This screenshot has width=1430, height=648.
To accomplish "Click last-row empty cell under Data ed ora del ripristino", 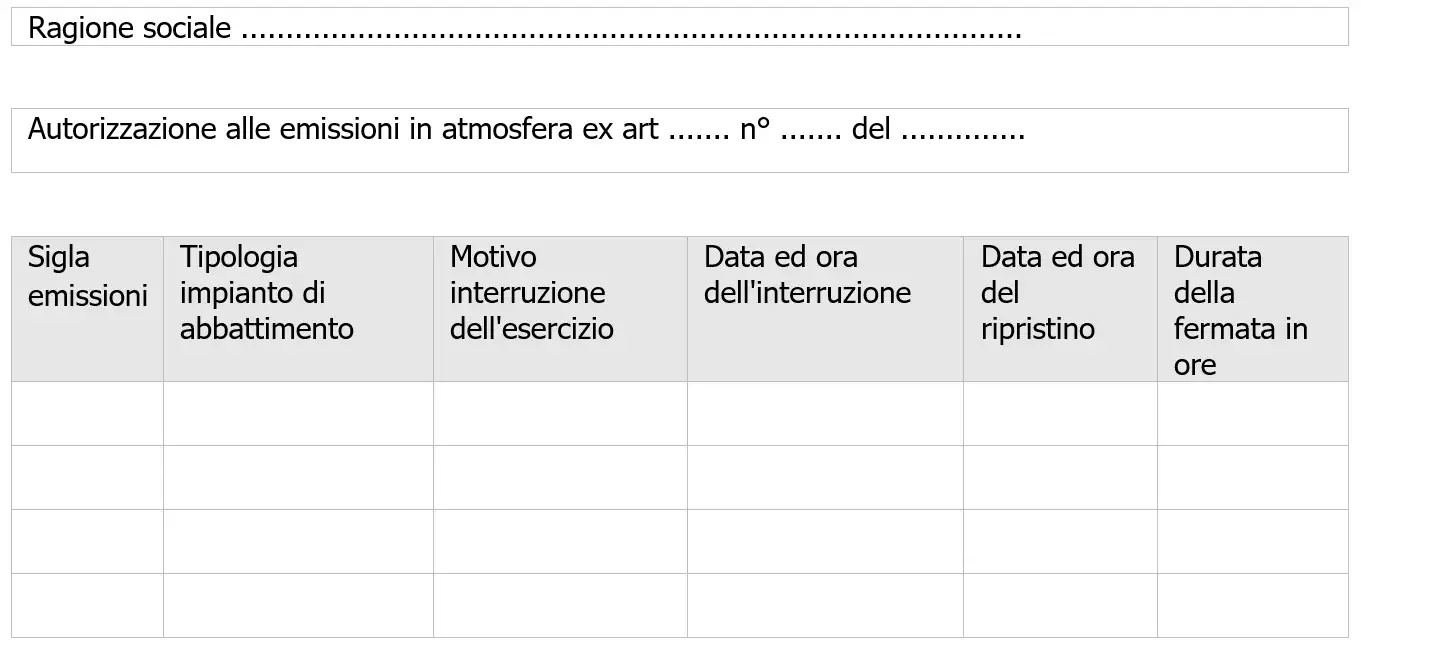I will [x=1060, y=606].
